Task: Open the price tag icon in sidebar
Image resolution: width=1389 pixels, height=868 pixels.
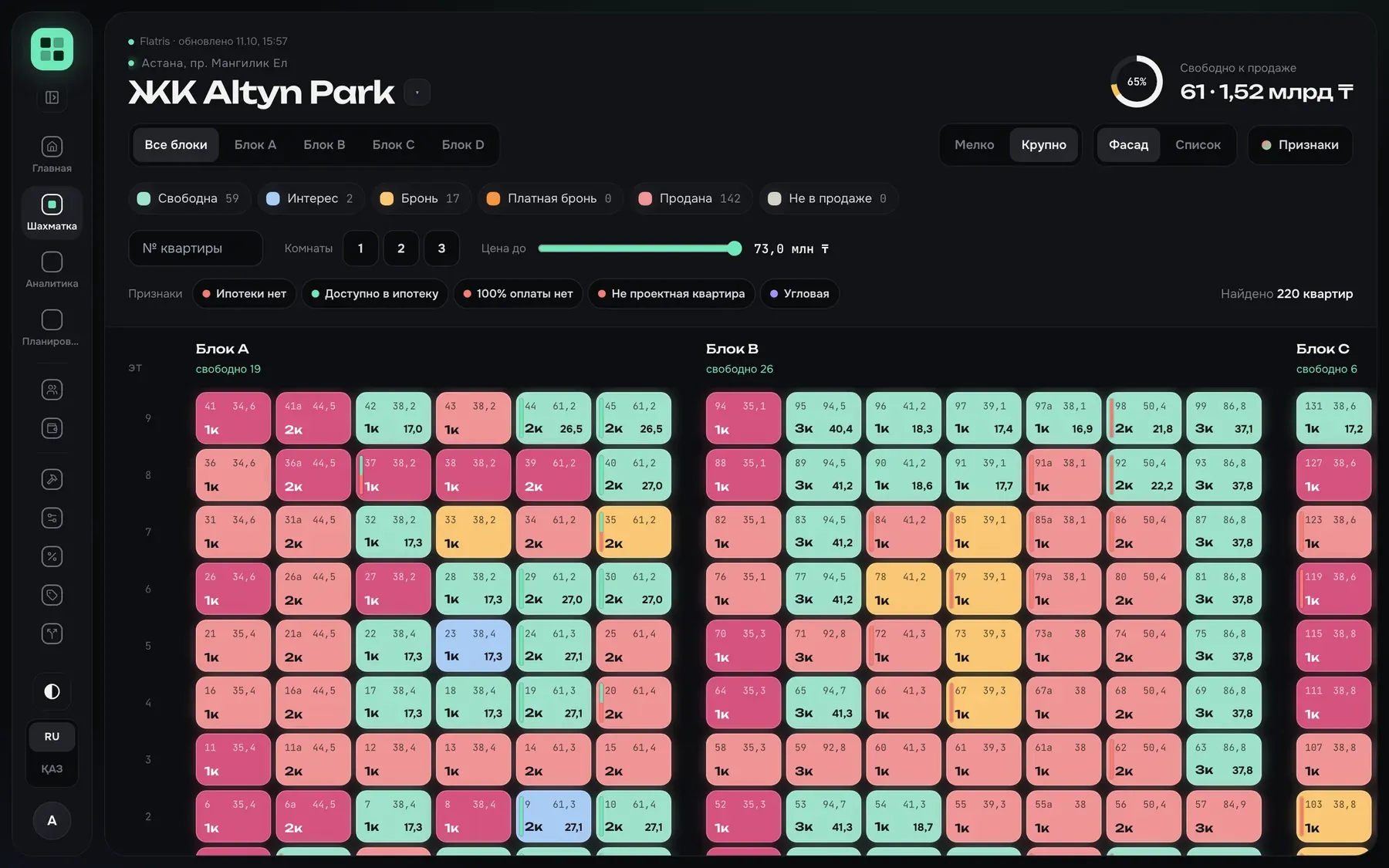Action: (52, 595)
